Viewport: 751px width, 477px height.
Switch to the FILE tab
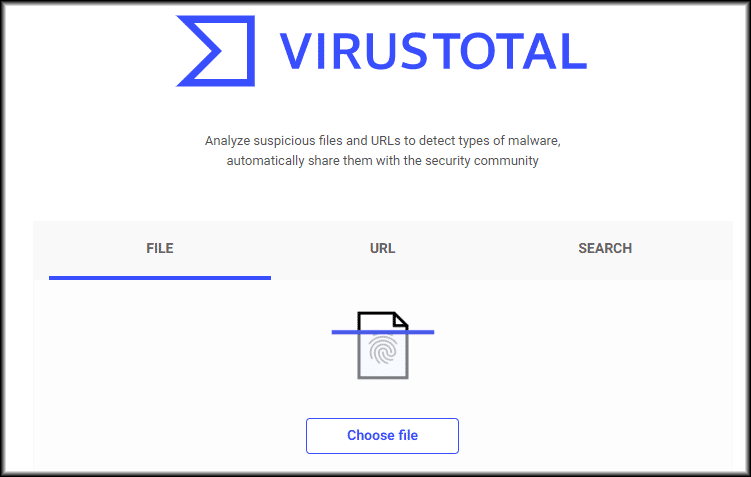[x=159, y=248]
